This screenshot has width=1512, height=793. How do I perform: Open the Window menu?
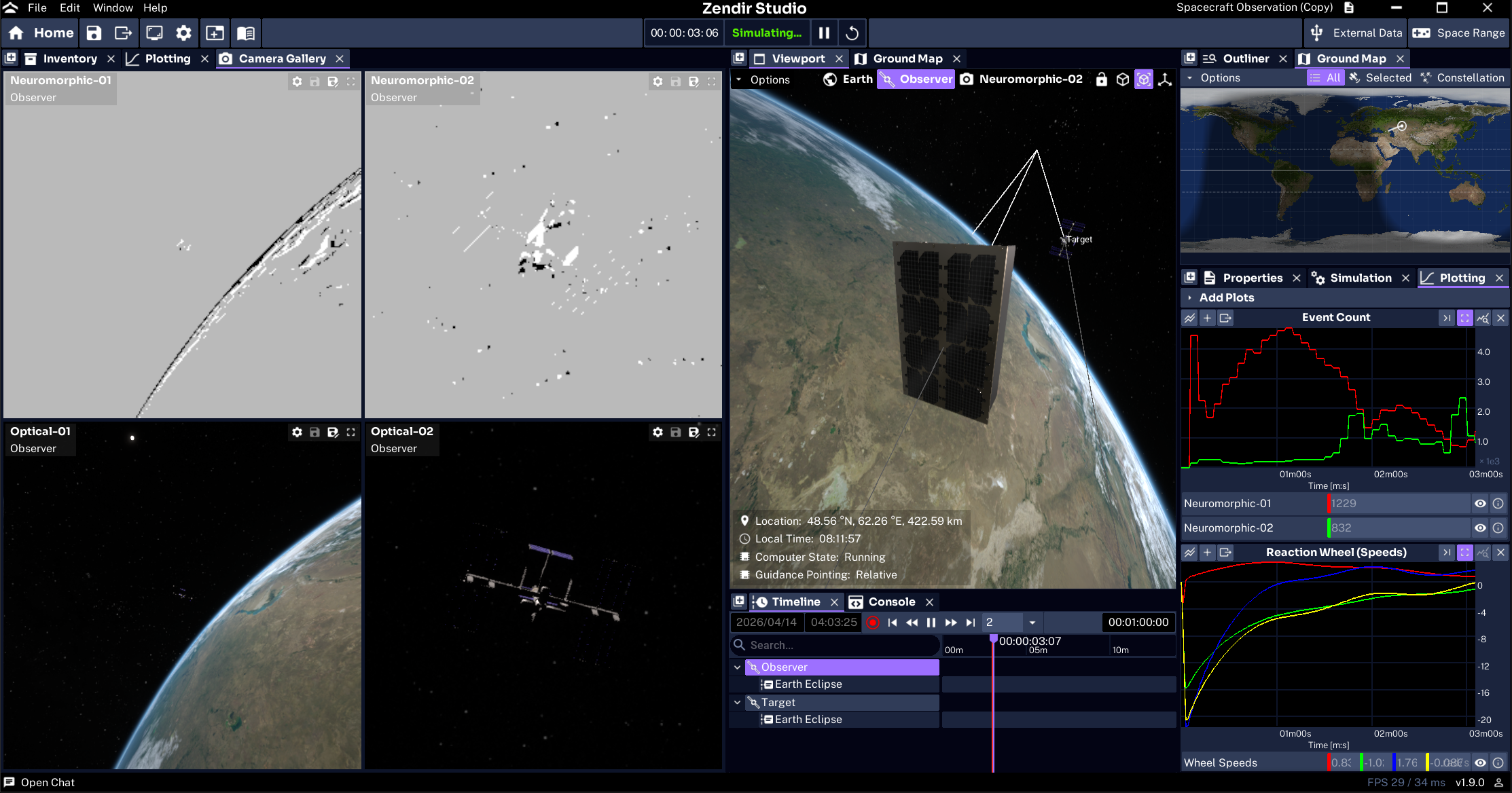tap(113, 8)
